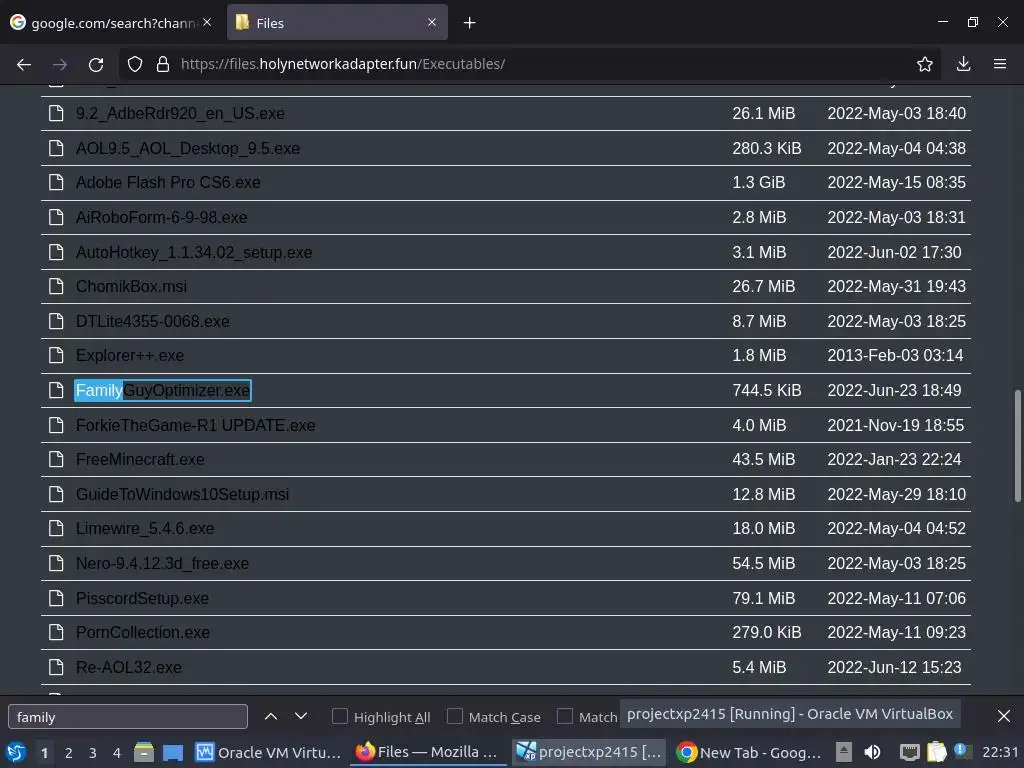
Task: Click the blue show desktop taskbar icon
Action: click(173, 752)
